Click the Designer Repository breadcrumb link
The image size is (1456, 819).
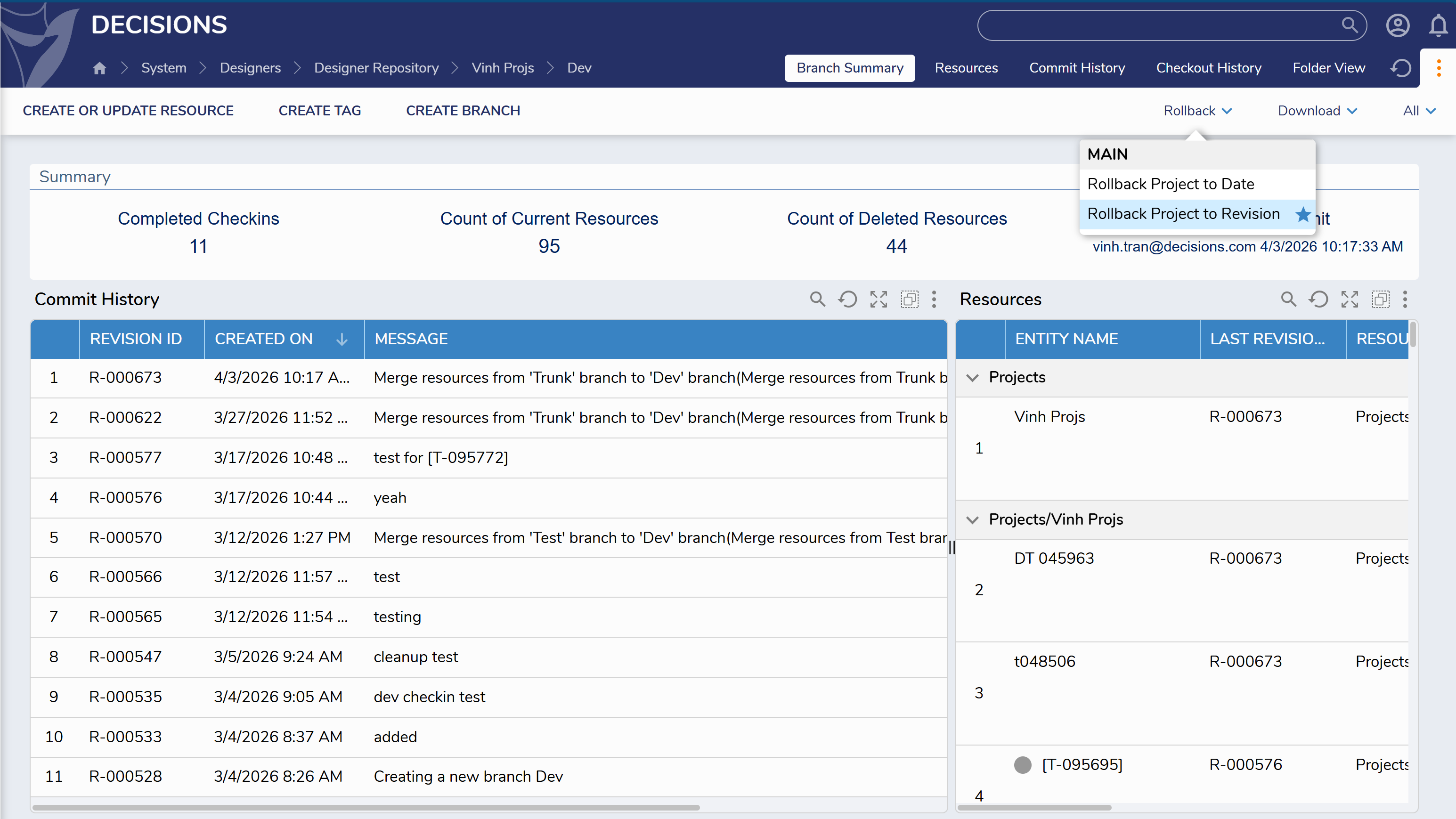pos(376,68)
